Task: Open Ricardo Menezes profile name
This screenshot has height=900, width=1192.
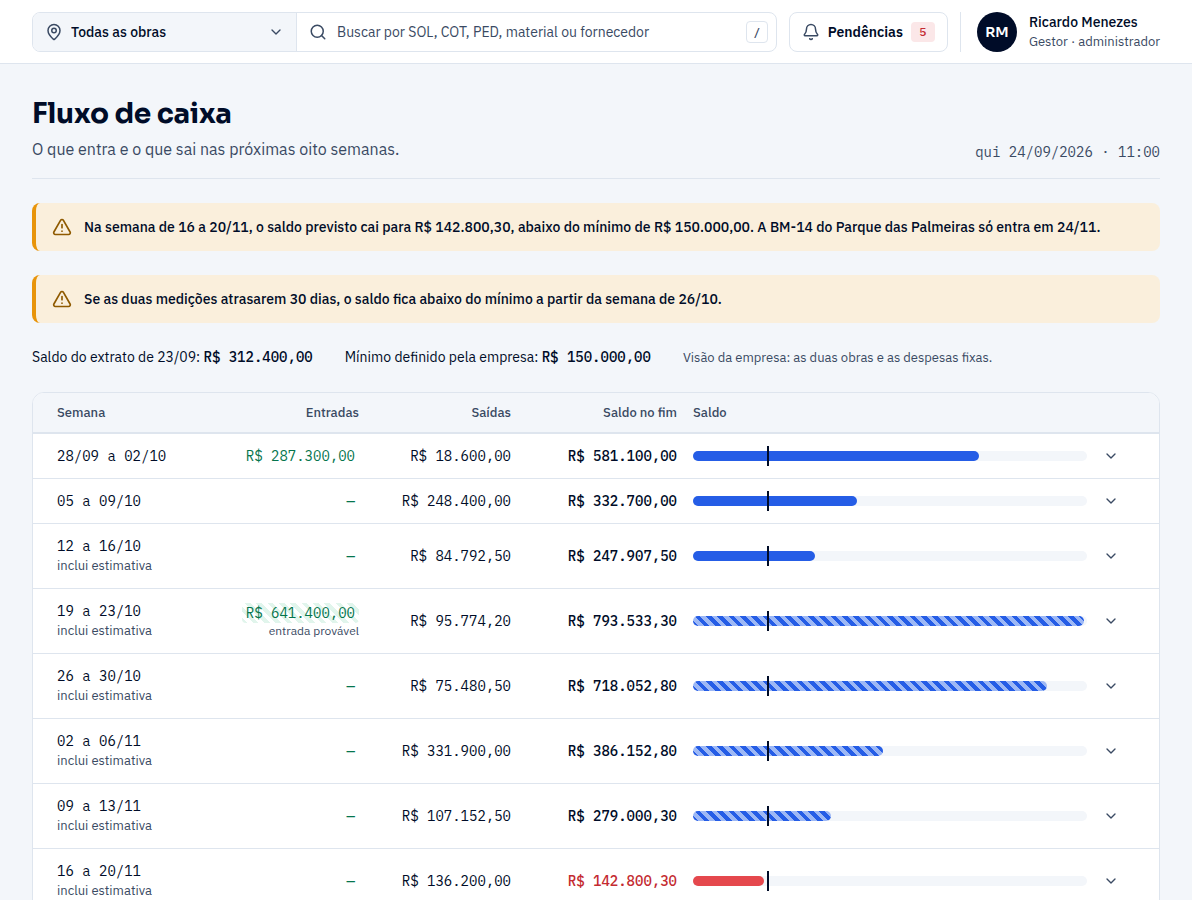Action: pyautogui.click(x=1083, y=22)
